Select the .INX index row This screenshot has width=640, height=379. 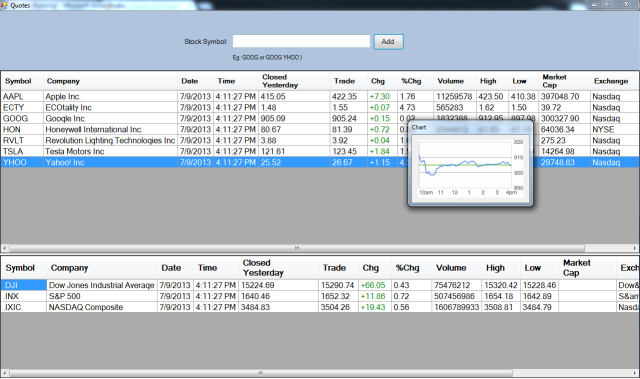coord(320,296)
